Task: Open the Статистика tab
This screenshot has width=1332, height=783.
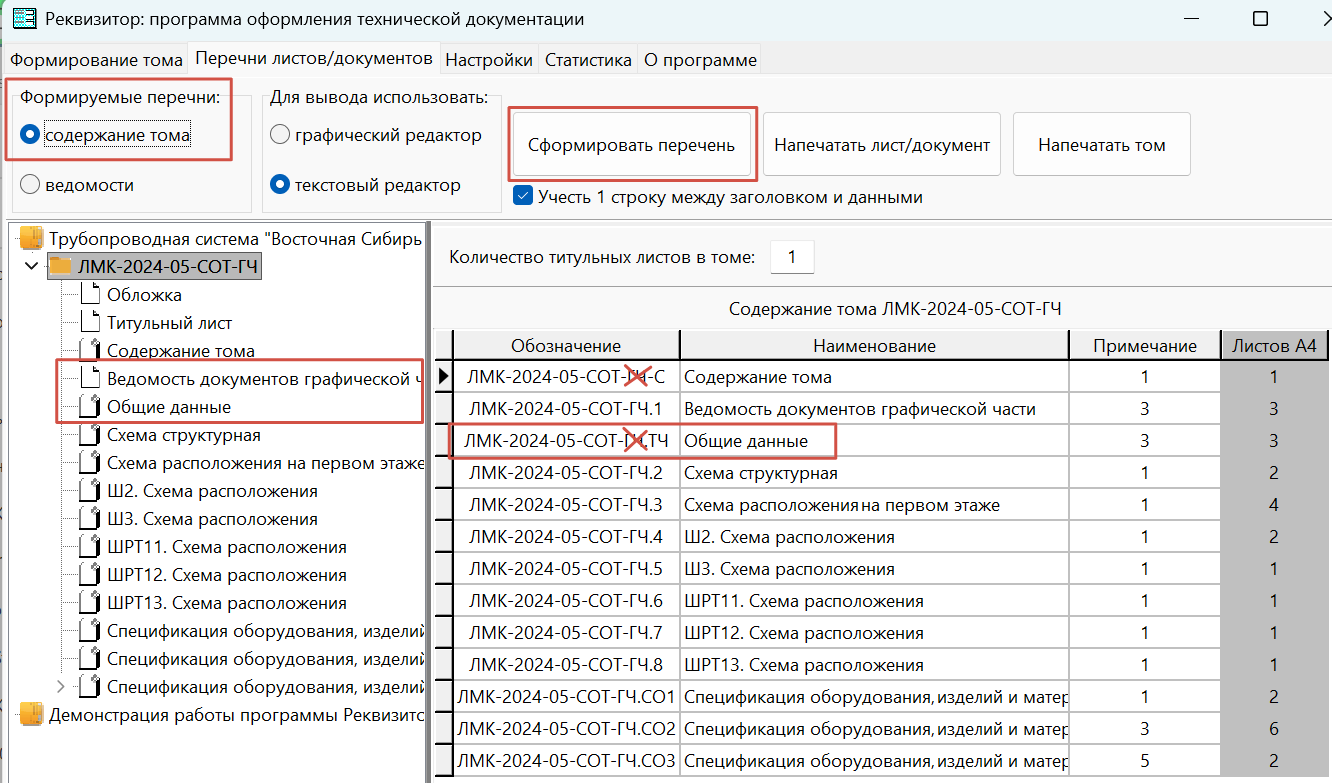Action: pos(588,60)
